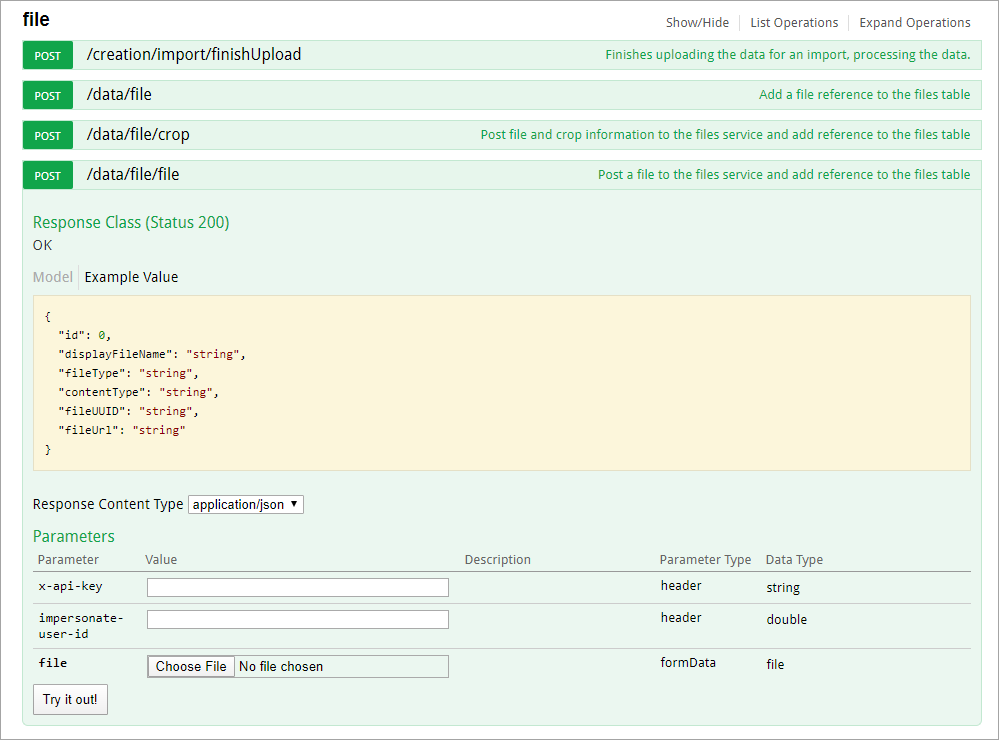This screenshot has width=999, height=740.
Task: Open the Response Content Type dropdown
Action: click(246, 505)
